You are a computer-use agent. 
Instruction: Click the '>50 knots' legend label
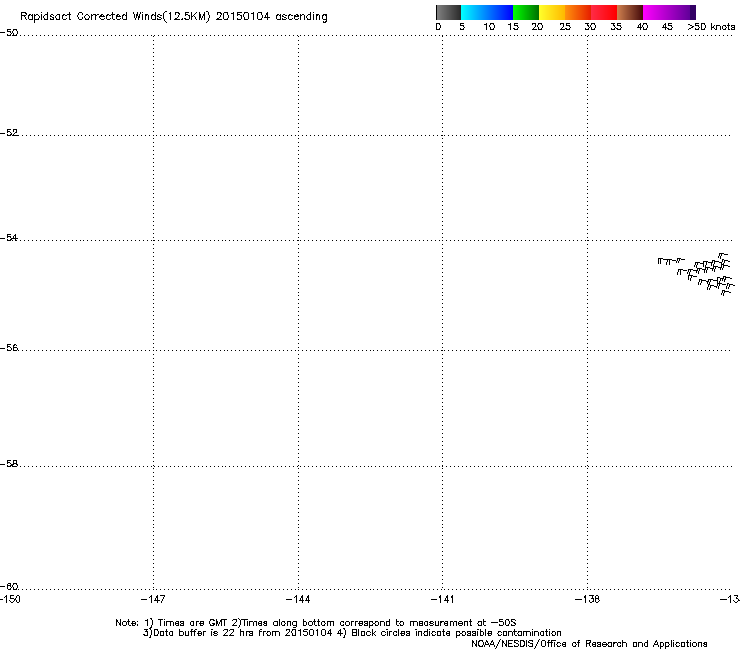pos(711,27)
